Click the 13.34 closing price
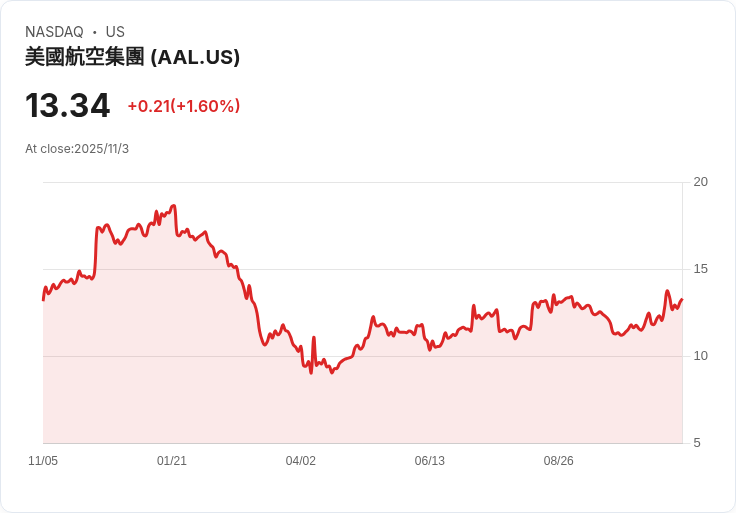The width and height of the screenshot is (736, 513). click(67, 106)
